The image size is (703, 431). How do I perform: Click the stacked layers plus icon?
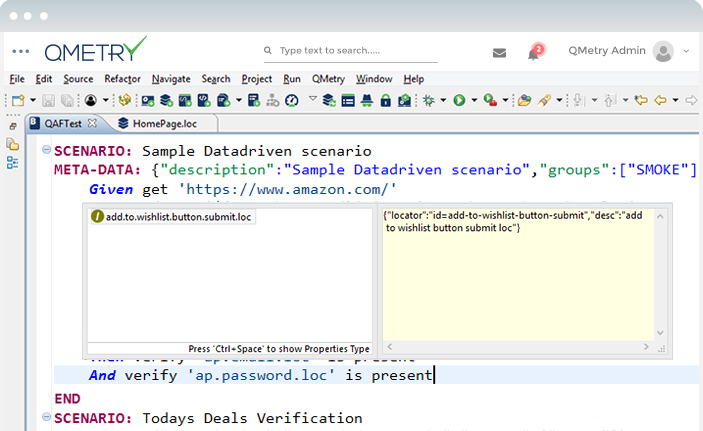click(166, 100)
